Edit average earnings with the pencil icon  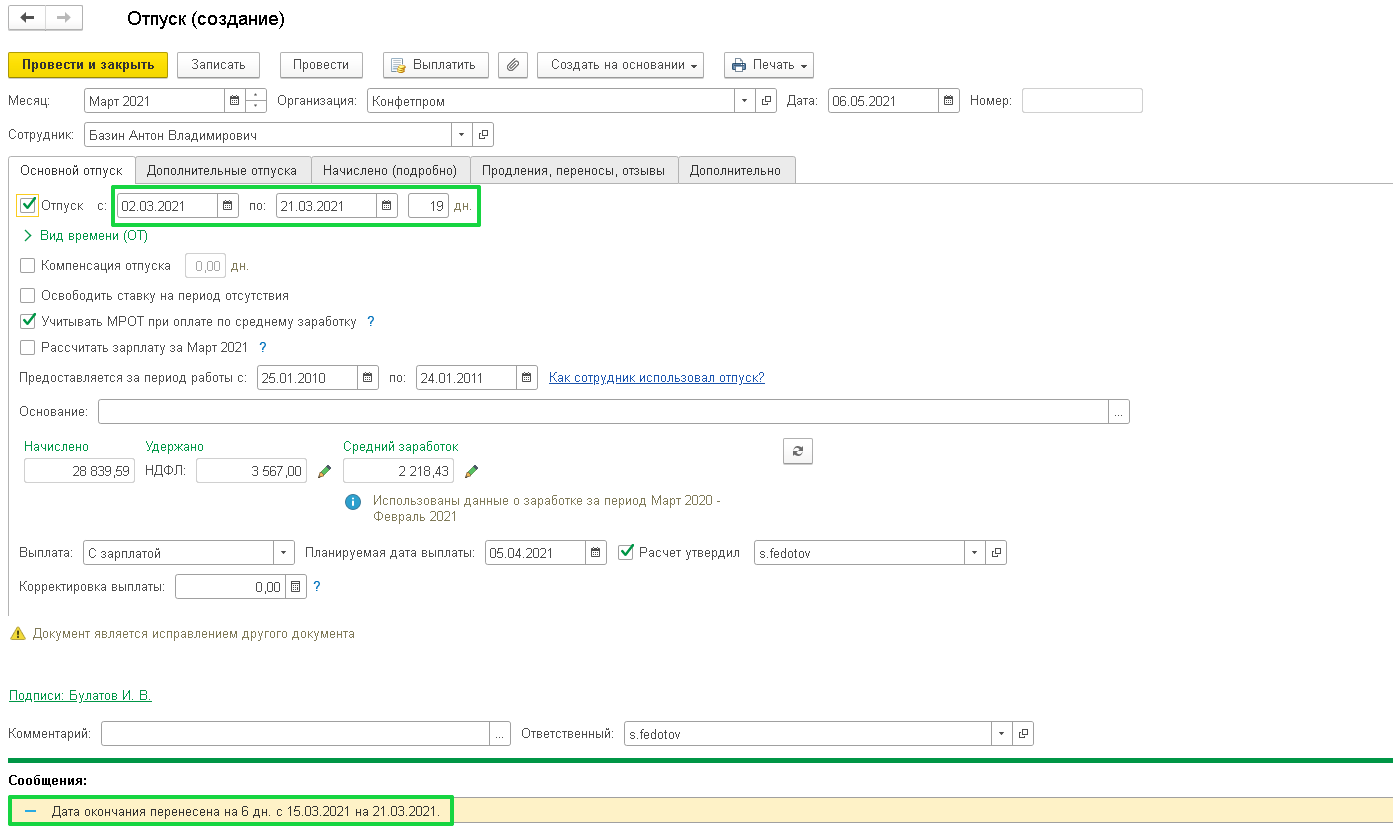click(x=472, y=471)
